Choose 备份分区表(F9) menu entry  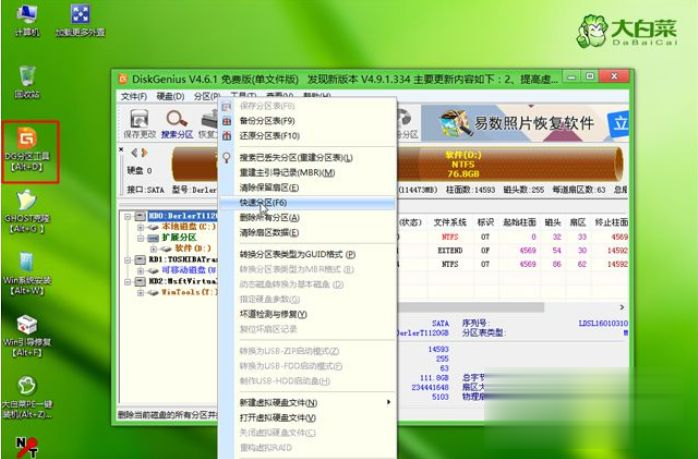[x=307, y=121]
